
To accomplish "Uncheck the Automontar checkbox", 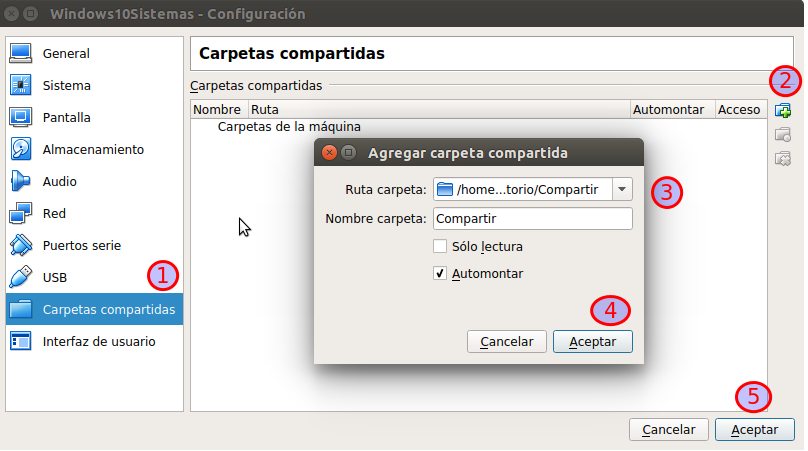I will [440, 273].
